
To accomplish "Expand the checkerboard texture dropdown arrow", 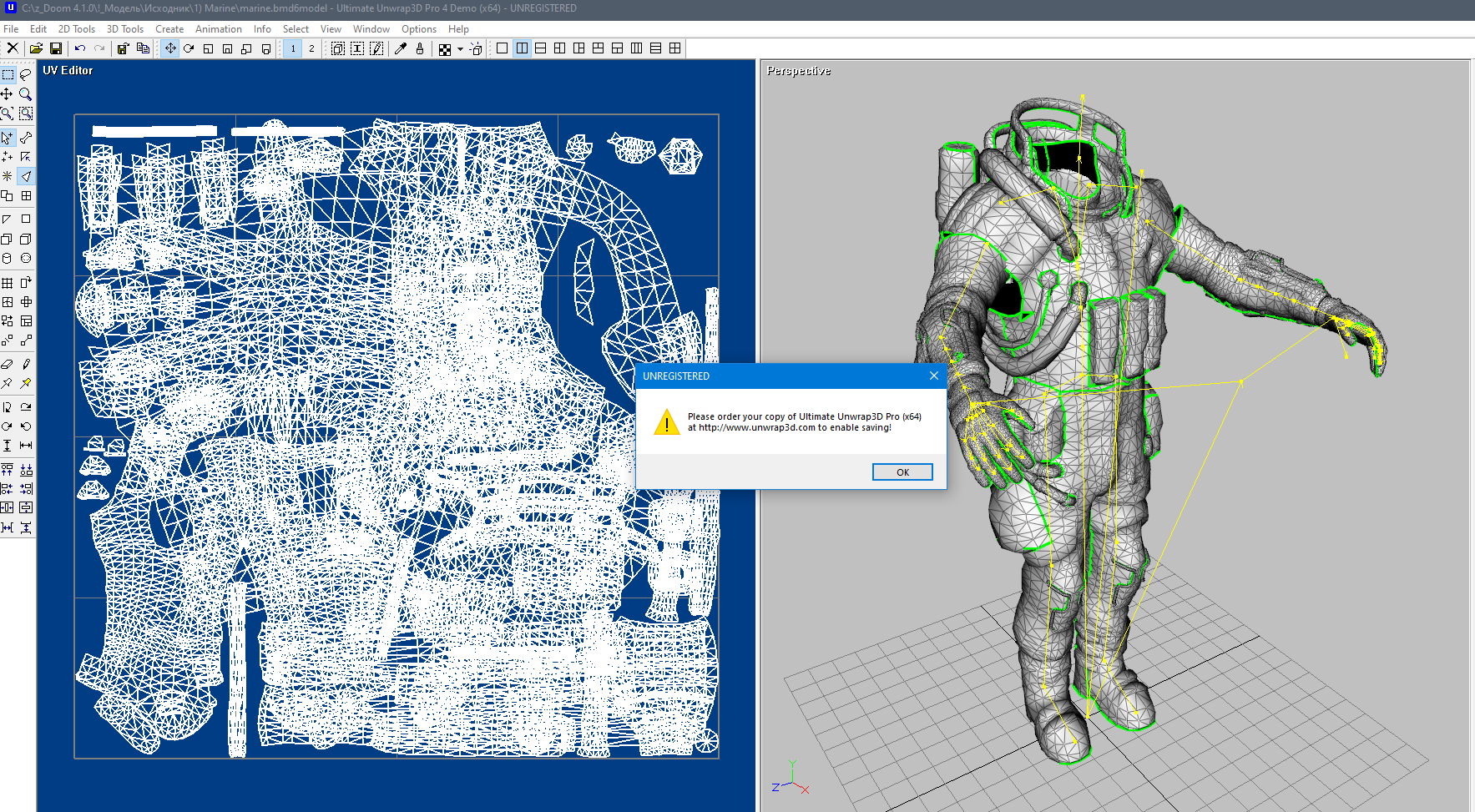I will coord(460,49).
